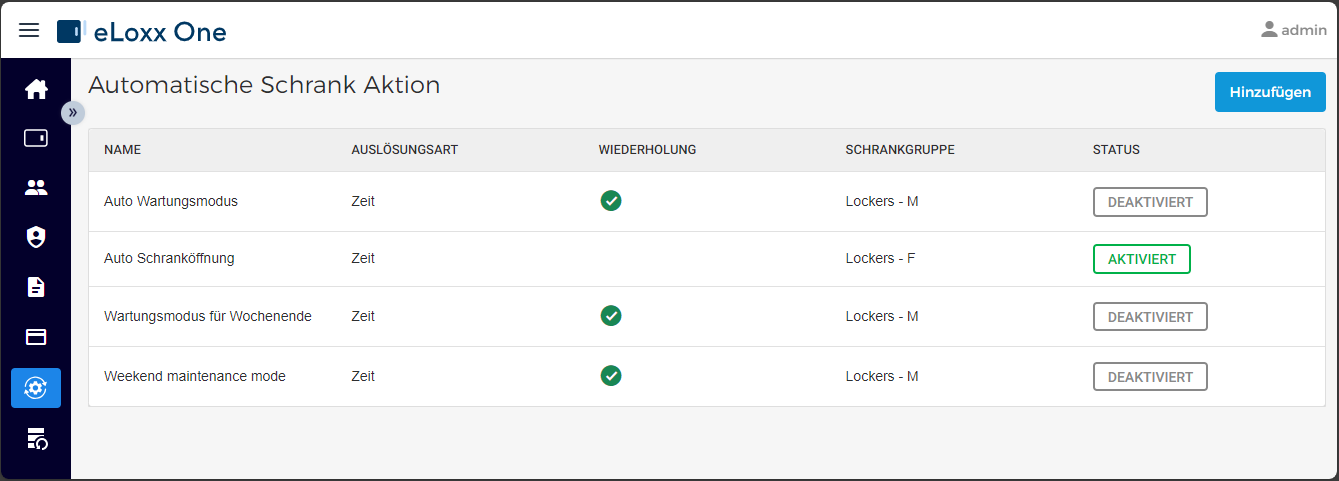Toggle status of Wartungsmodus für Wochenende

click(1150, 317)
